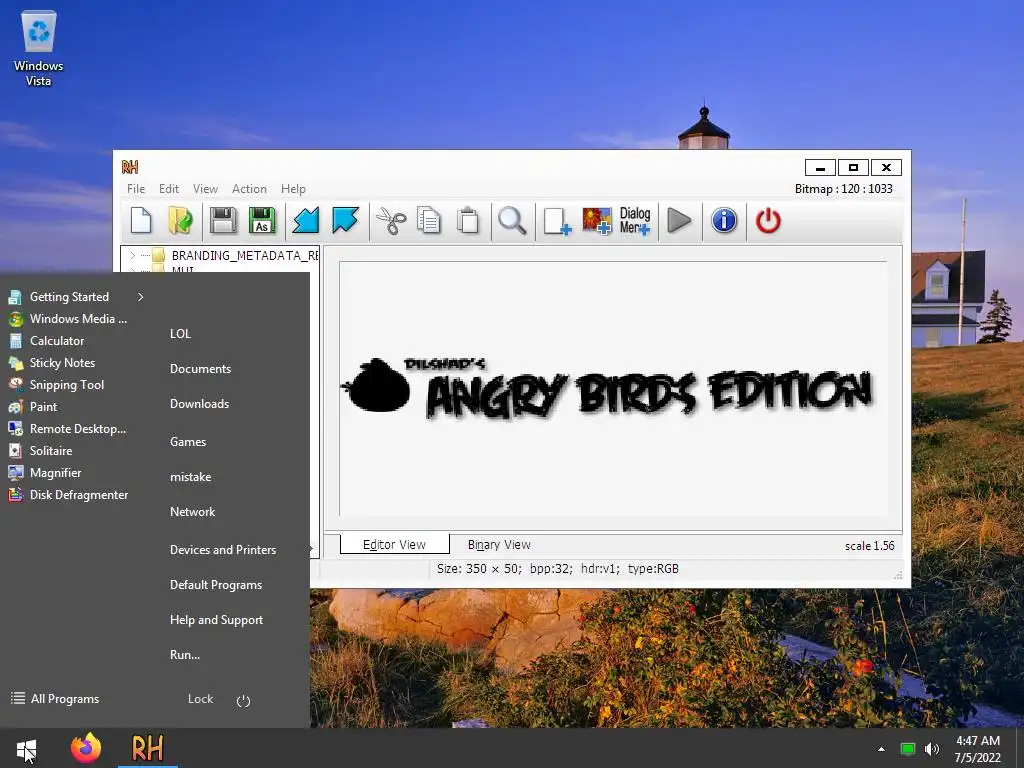Click the green monitor tray icon
The width and height of the screenshot is (1024, 768).
pos(908,749)
